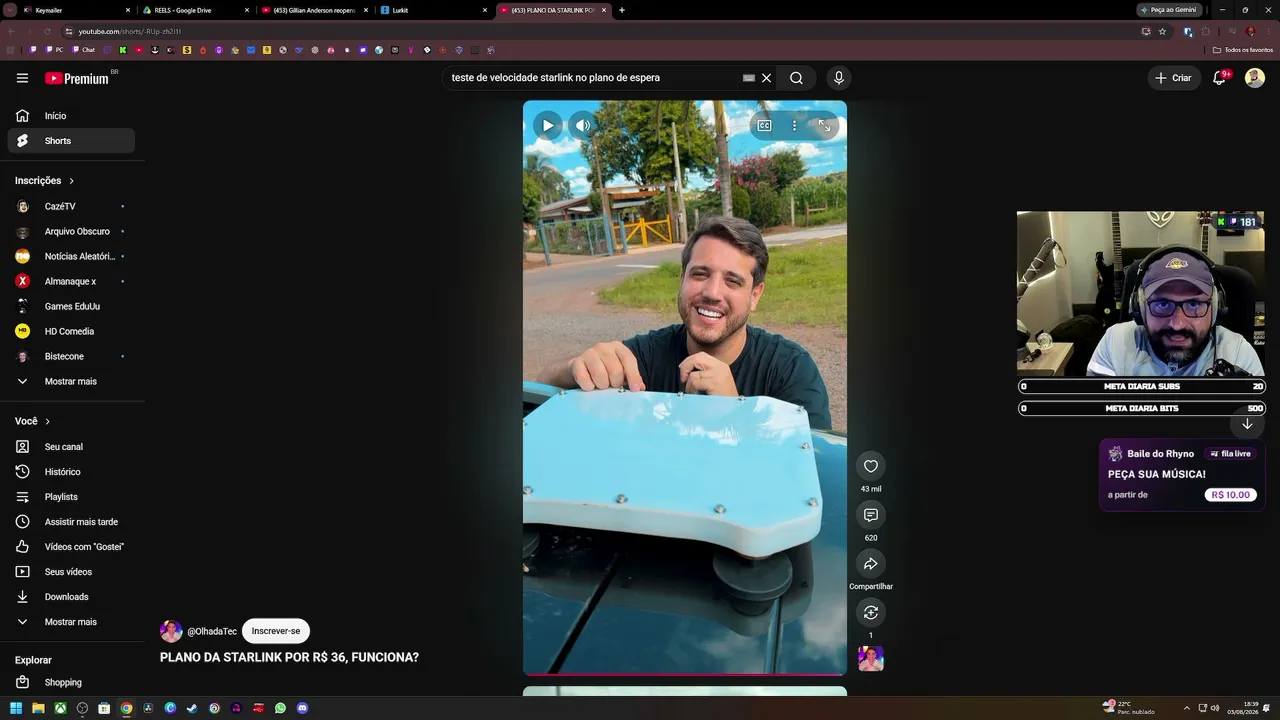Switch to the Lurkit tab
Screen dimensions: 1280x720
coord(433,10)
